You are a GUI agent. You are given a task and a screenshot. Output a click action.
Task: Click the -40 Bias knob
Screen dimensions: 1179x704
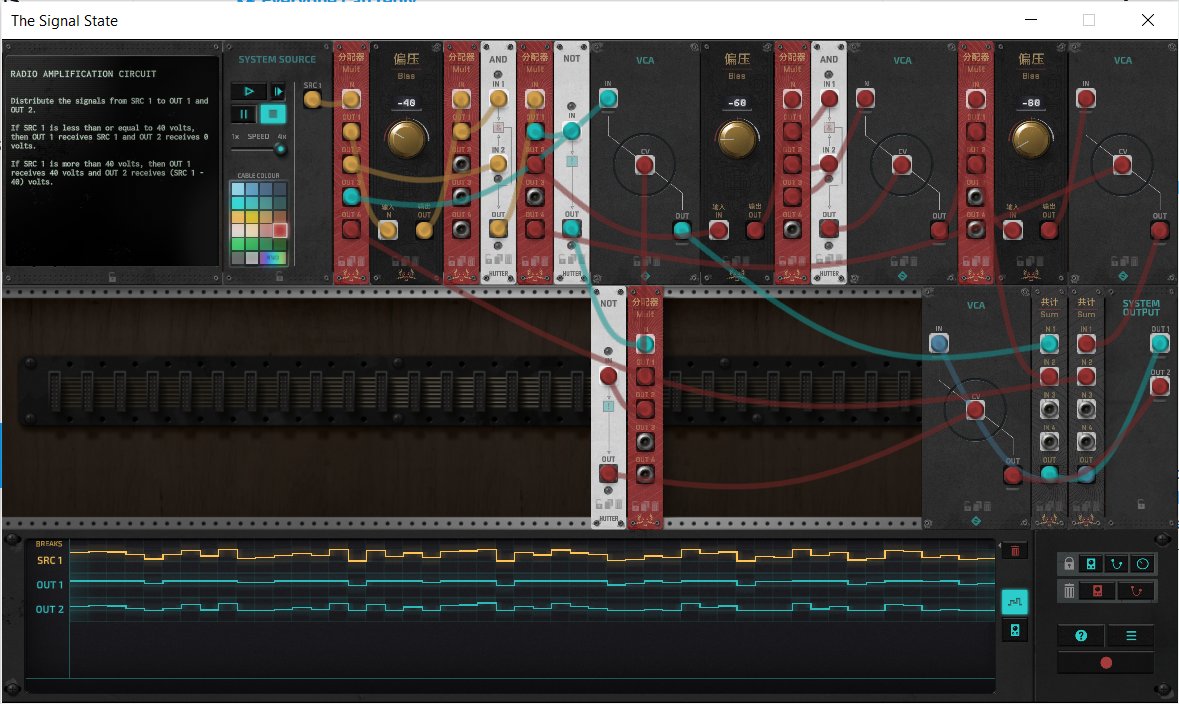[406, 138]
